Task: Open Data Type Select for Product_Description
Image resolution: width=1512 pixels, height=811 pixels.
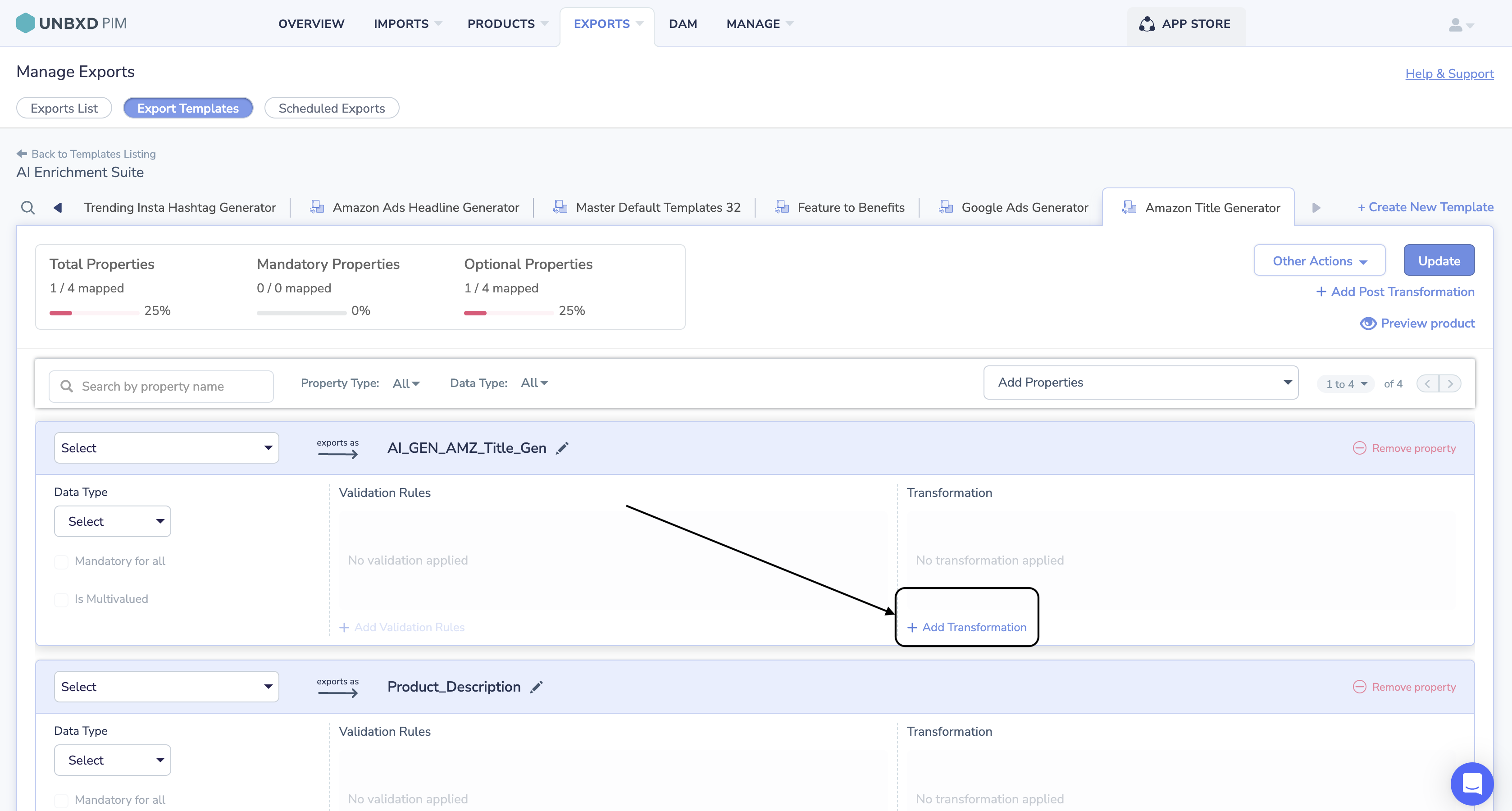Action: click(x=113, y=760)
